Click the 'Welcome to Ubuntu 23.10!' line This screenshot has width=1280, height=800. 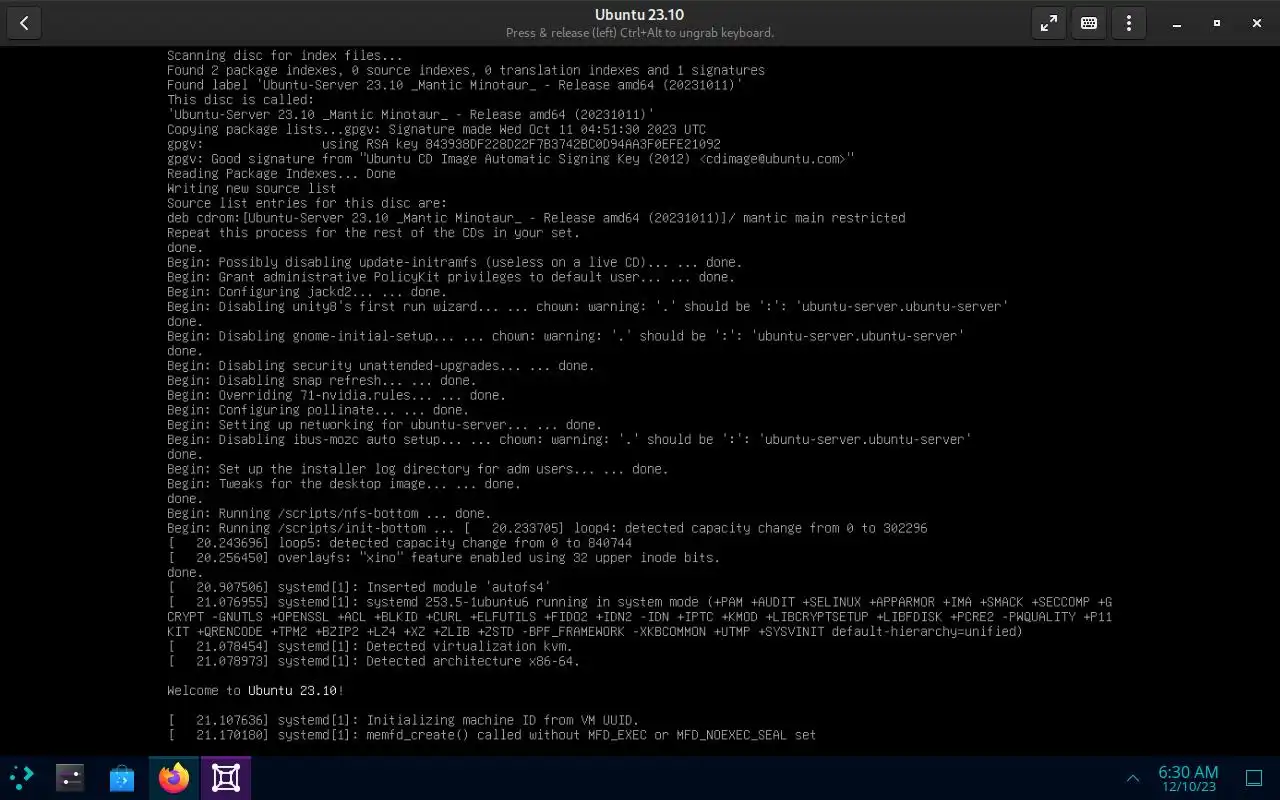coord(256,691)
